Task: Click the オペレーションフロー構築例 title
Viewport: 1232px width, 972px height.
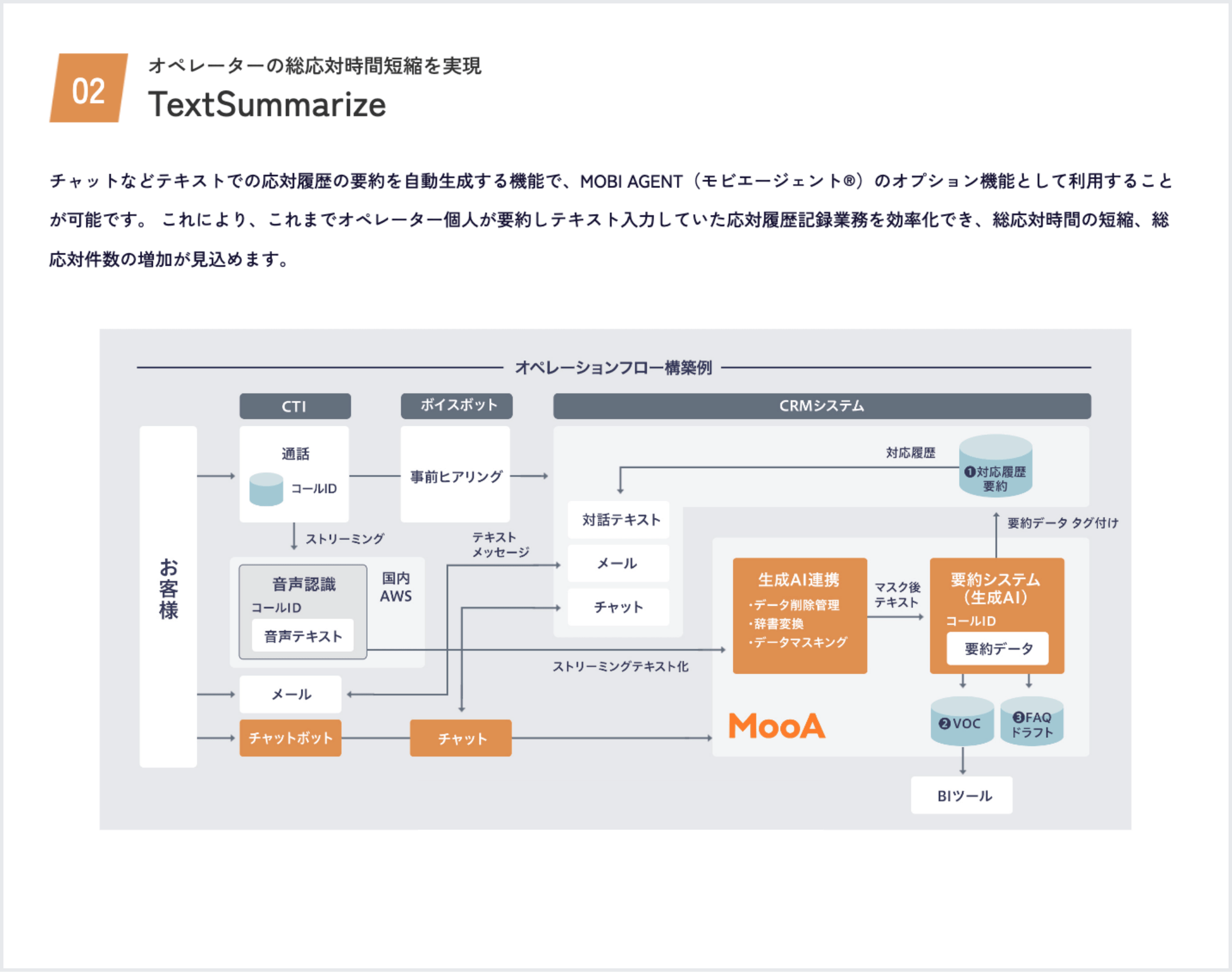Action: point(613,367)
